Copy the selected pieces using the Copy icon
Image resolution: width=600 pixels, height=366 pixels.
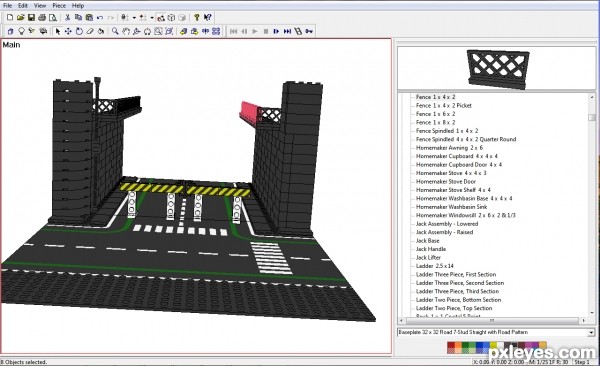pos(78,17)
